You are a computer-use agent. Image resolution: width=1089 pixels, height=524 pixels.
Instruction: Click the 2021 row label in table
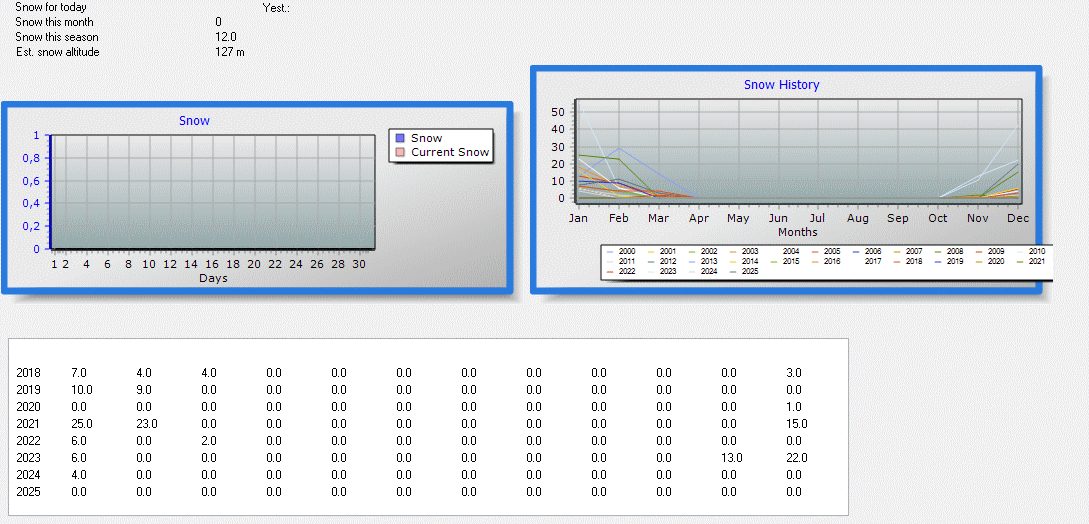[x=28, y=424]
